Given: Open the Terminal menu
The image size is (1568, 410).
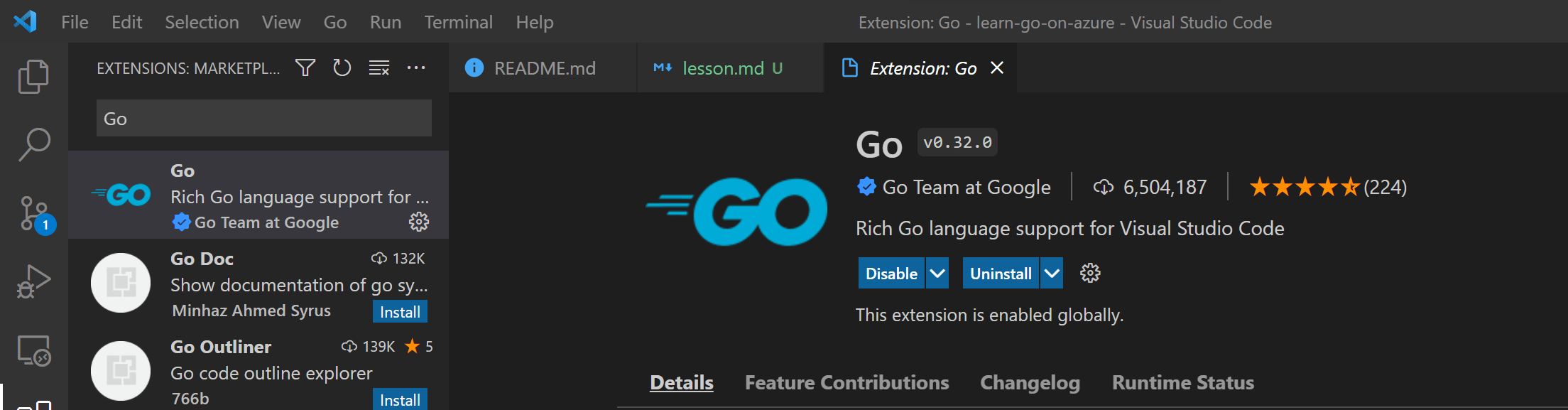Looking at the screenshot, I should click(x=458, y=22).
